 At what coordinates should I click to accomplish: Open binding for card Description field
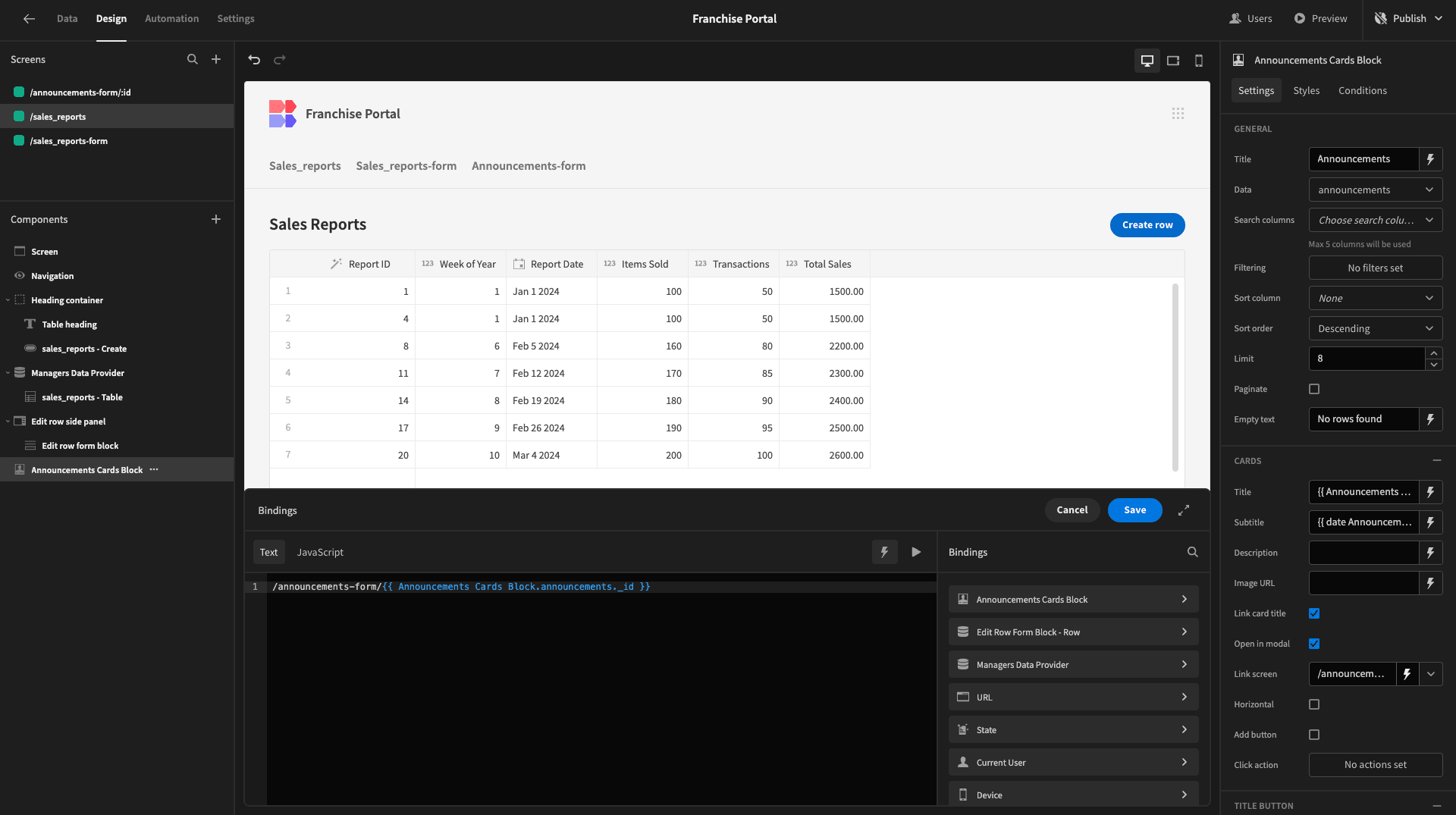coord(1431,553)
